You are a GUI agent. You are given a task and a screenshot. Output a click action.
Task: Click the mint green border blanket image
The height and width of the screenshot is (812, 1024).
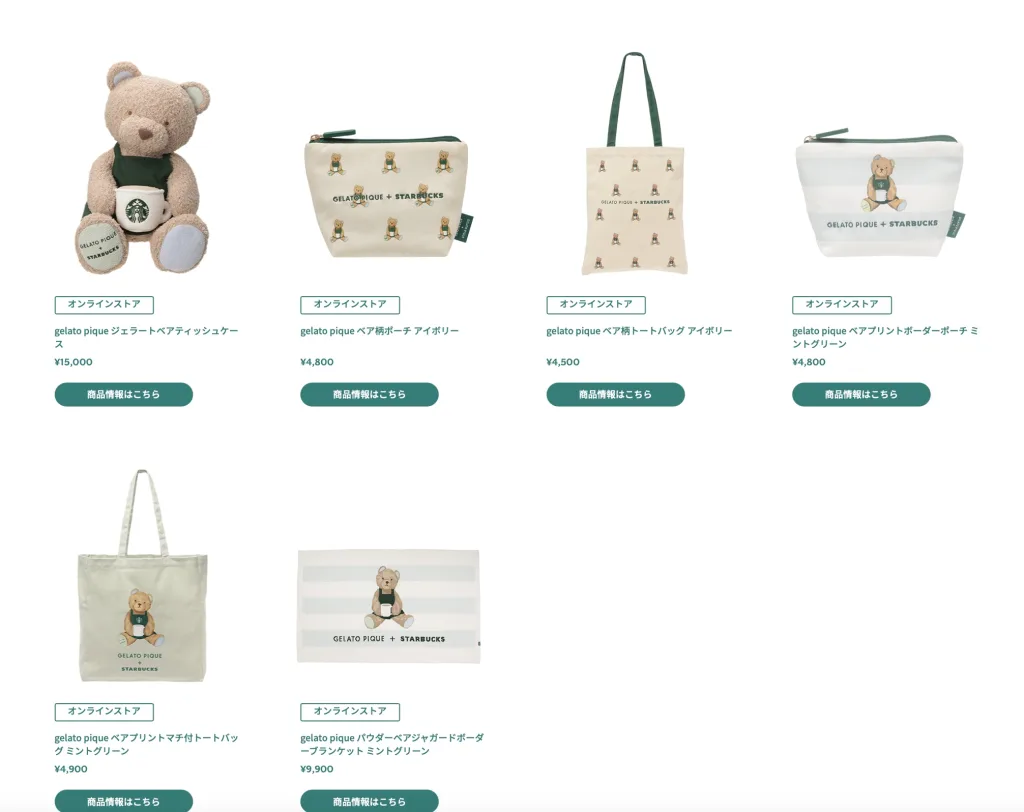pos(389,606)
